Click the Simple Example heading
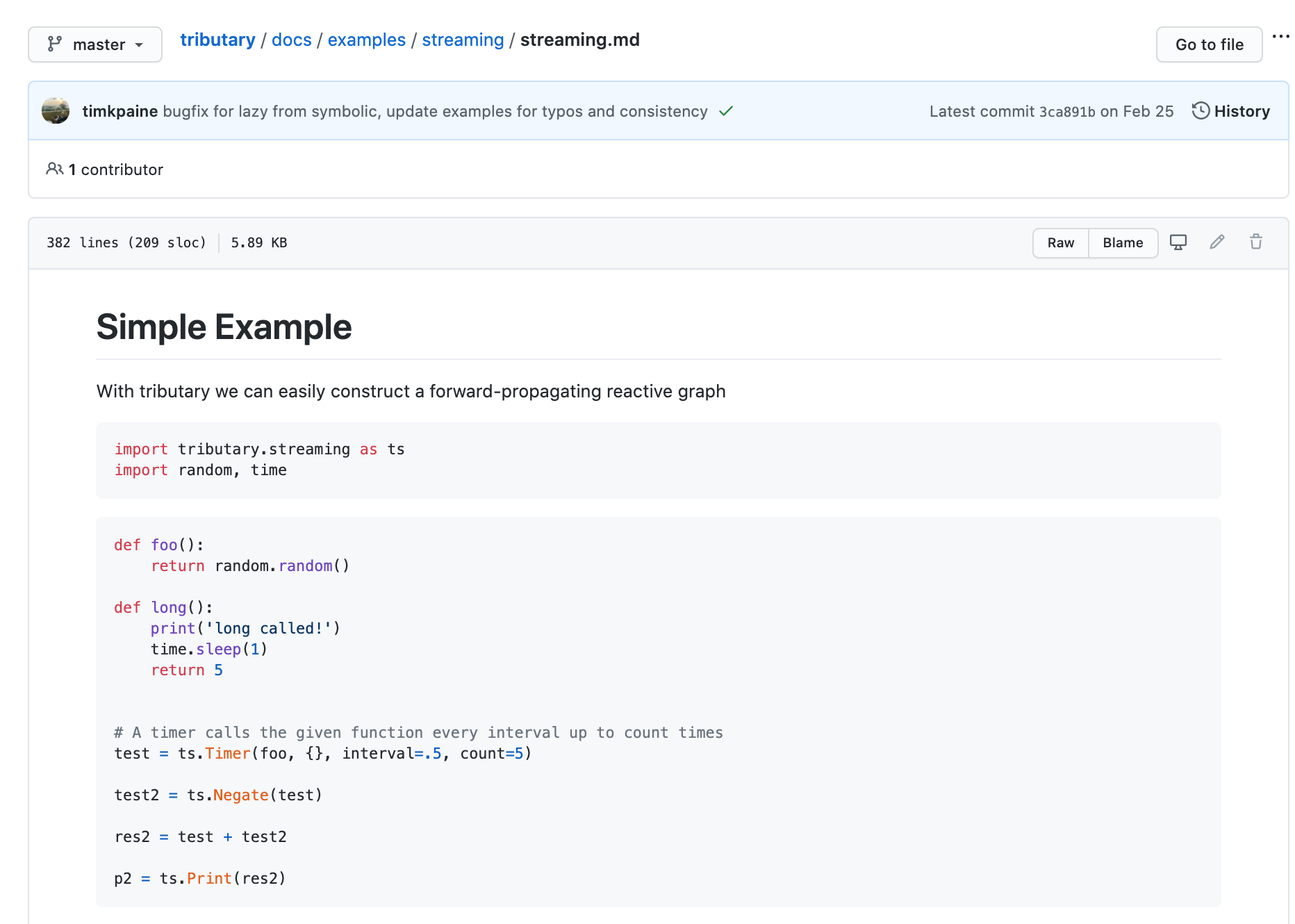 click(x=224, y=327)
